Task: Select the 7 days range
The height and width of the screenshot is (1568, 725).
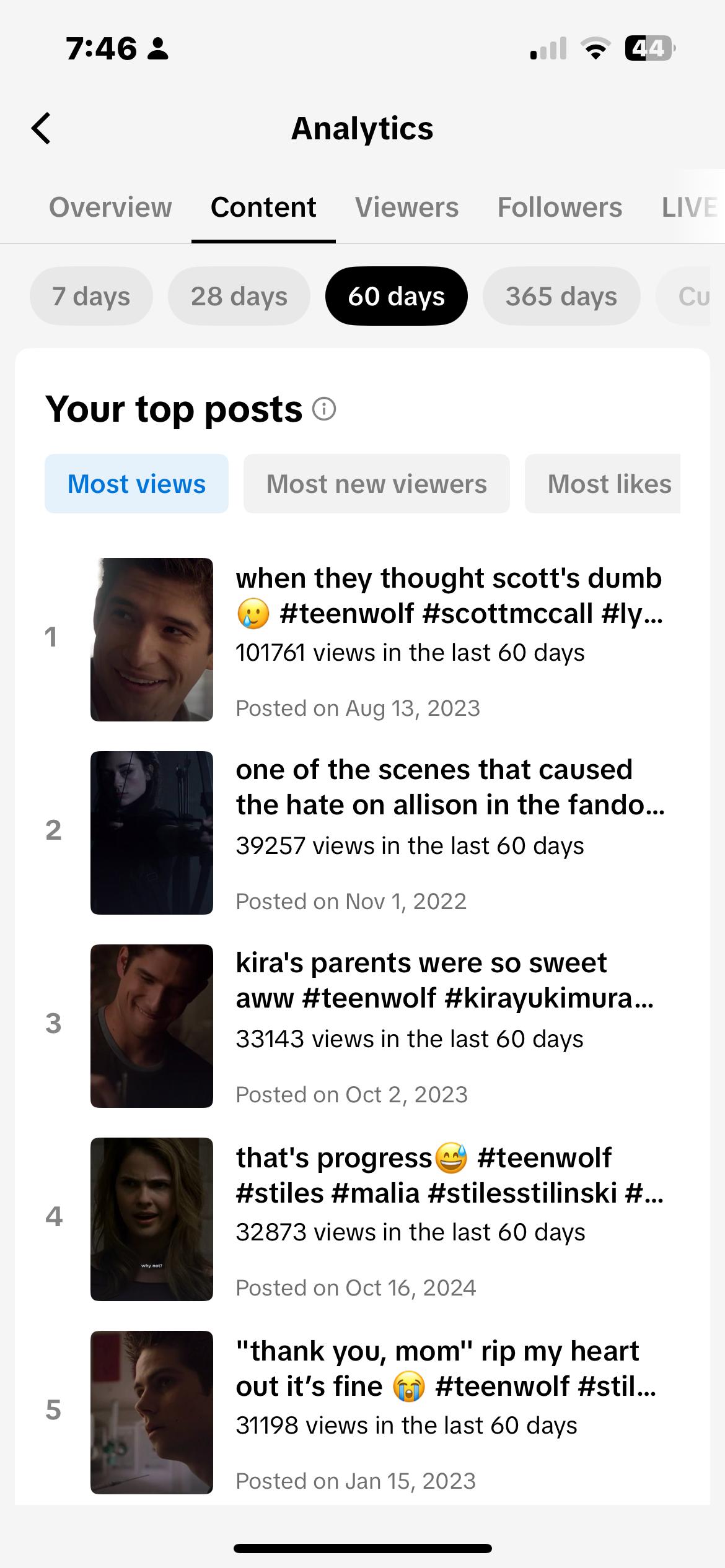Action: pos(91,296)
